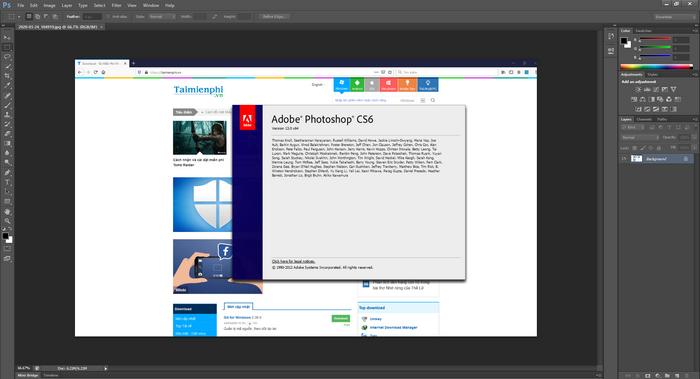Select the Hand tool
The width and height of the screenshot is (700, 379).
pyautogui.click(x=7, y=212)
